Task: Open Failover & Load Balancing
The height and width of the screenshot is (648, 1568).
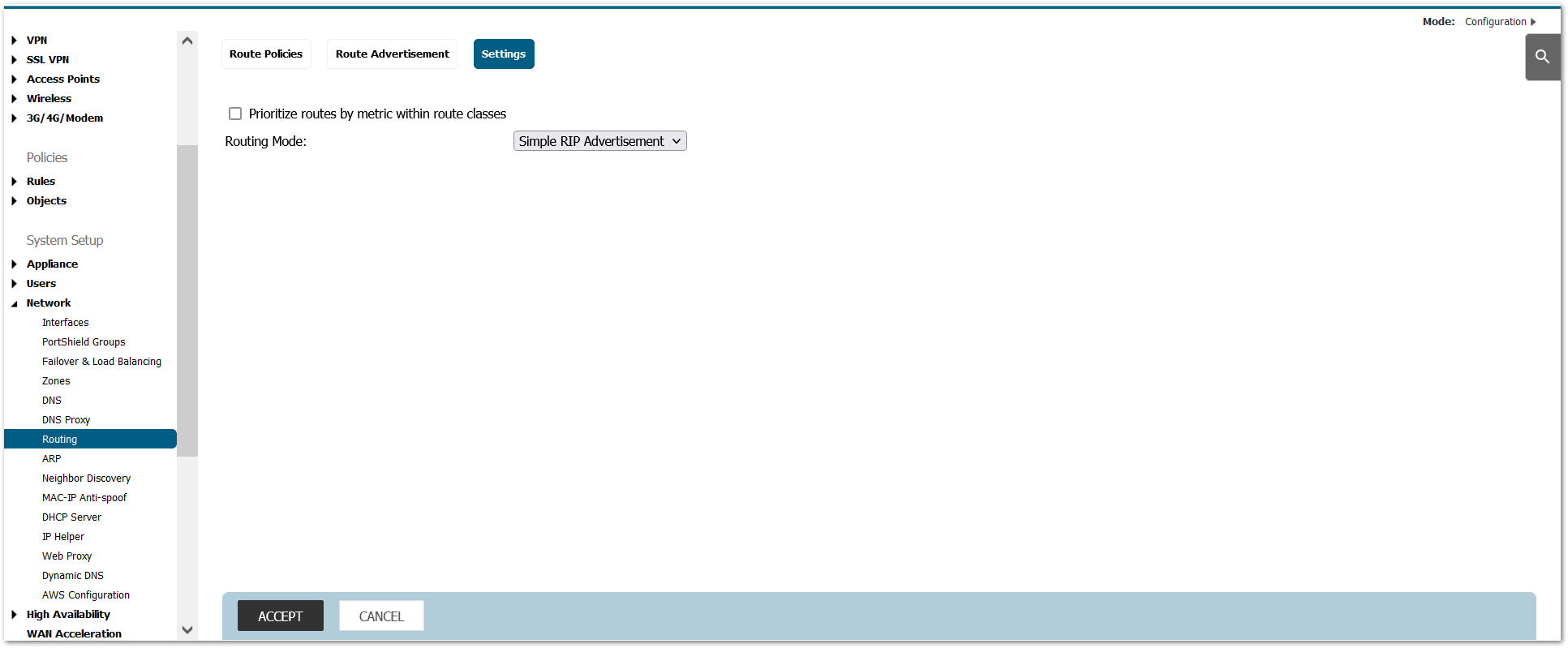Action: [101, 362]
